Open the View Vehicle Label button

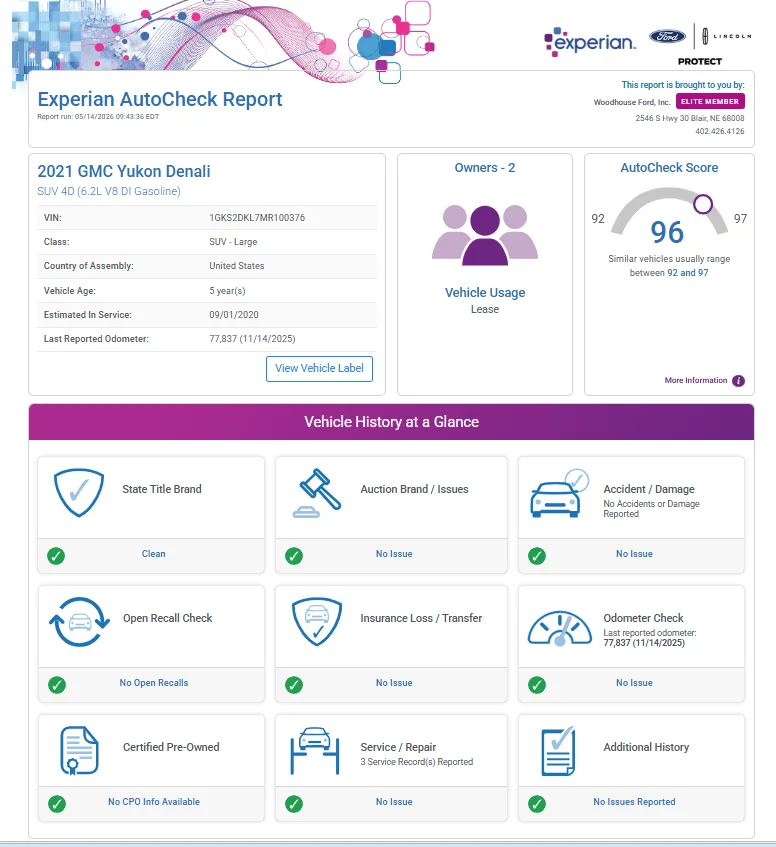point(319,368)
